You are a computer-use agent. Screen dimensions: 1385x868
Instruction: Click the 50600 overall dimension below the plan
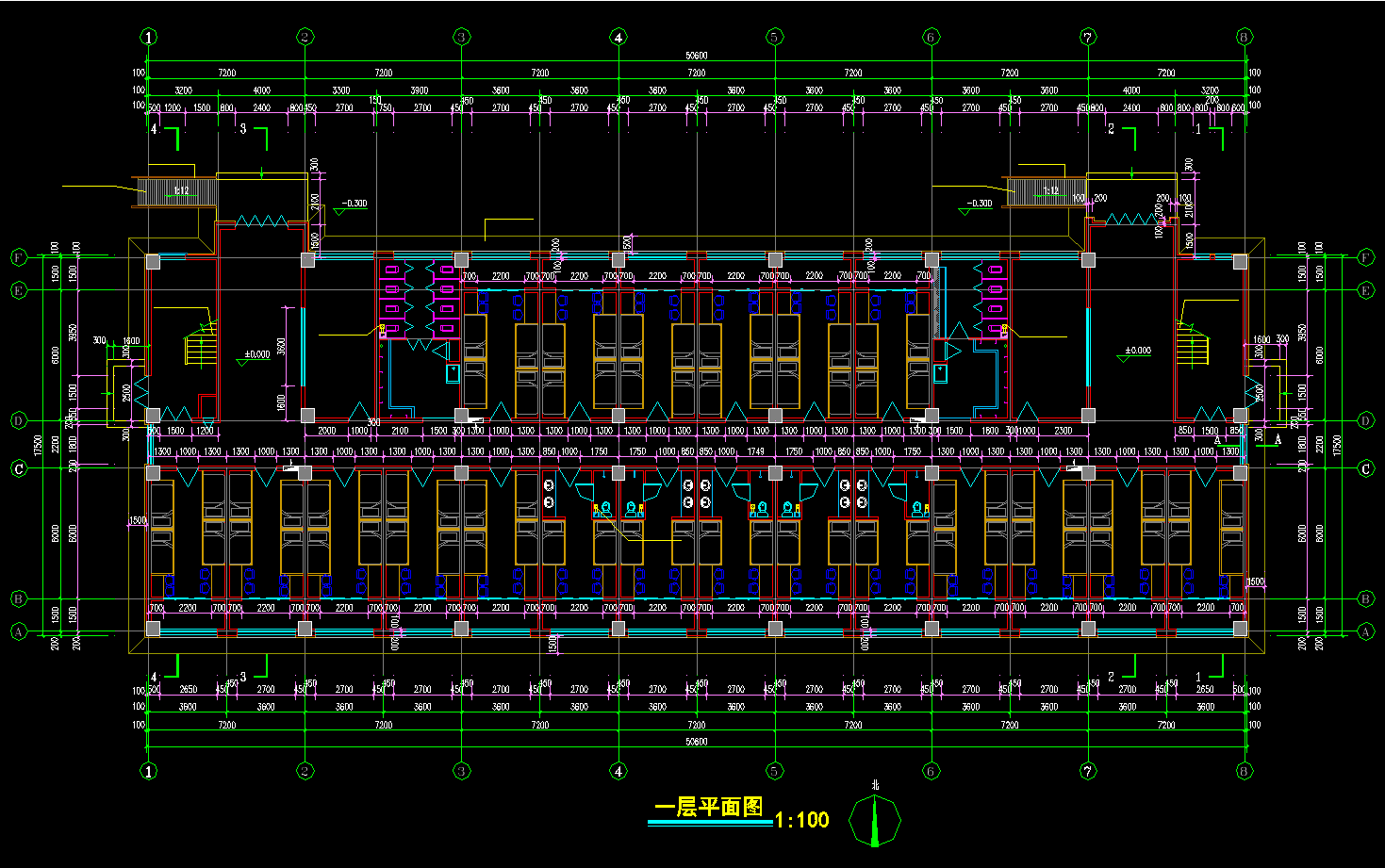coord(696,742)
